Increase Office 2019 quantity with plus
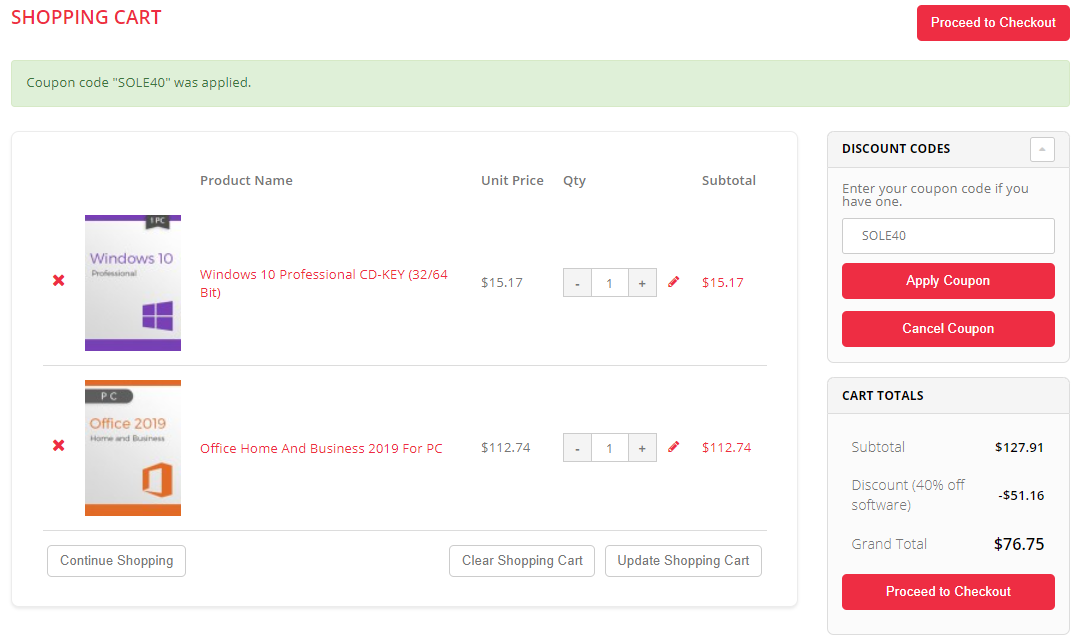 (x=642, y=448)
